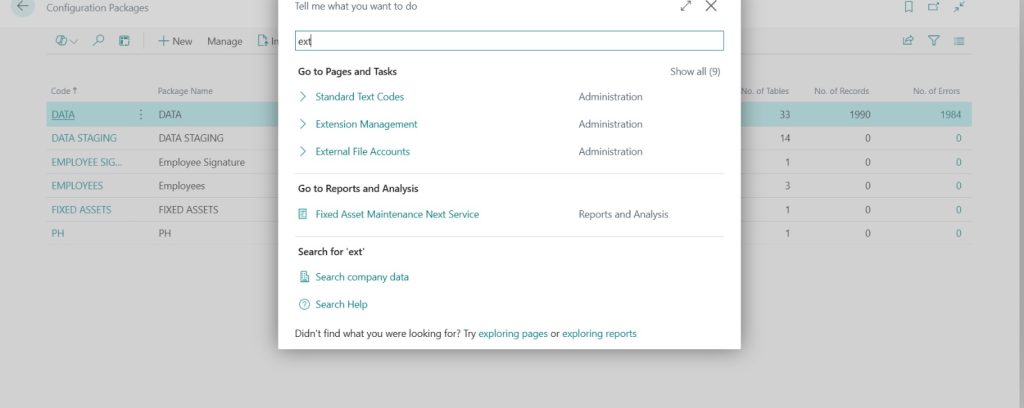This screenshot has height=408, width=1024.
Task: Close the Tell Me search dialog
Action: coord(711,6)
